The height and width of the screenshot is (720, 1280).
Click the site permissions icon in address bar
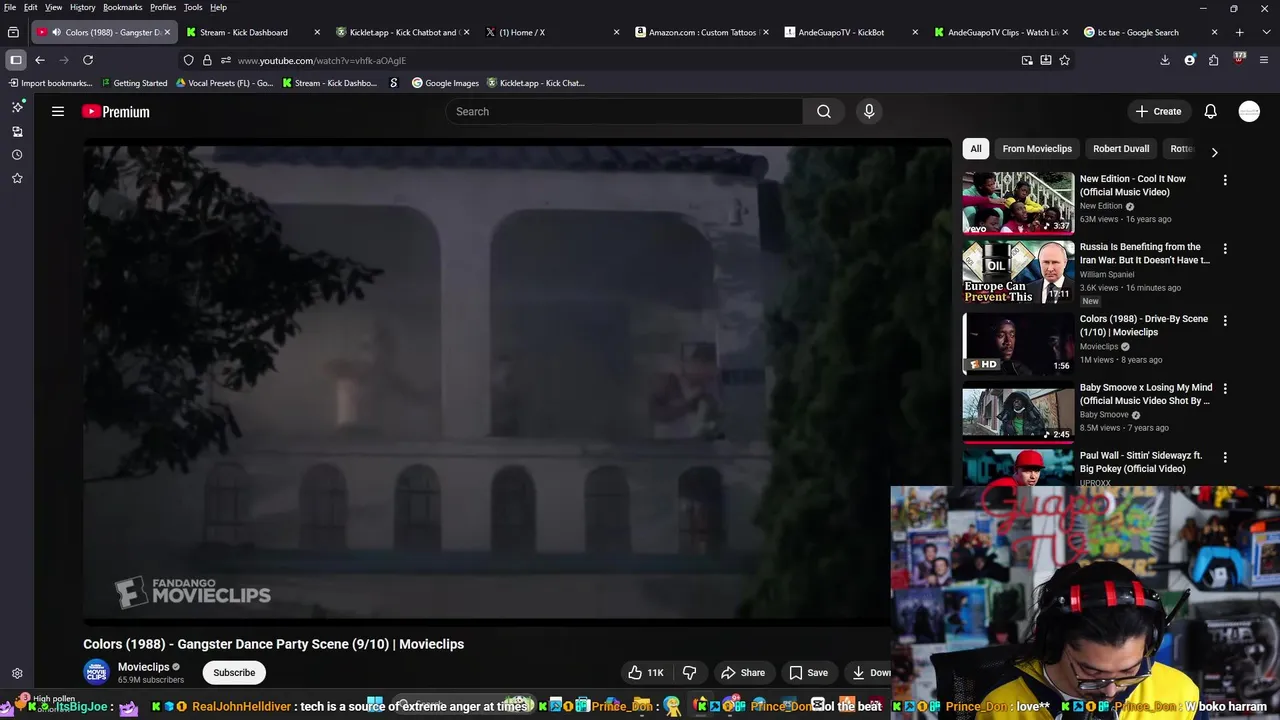point(225,60)
